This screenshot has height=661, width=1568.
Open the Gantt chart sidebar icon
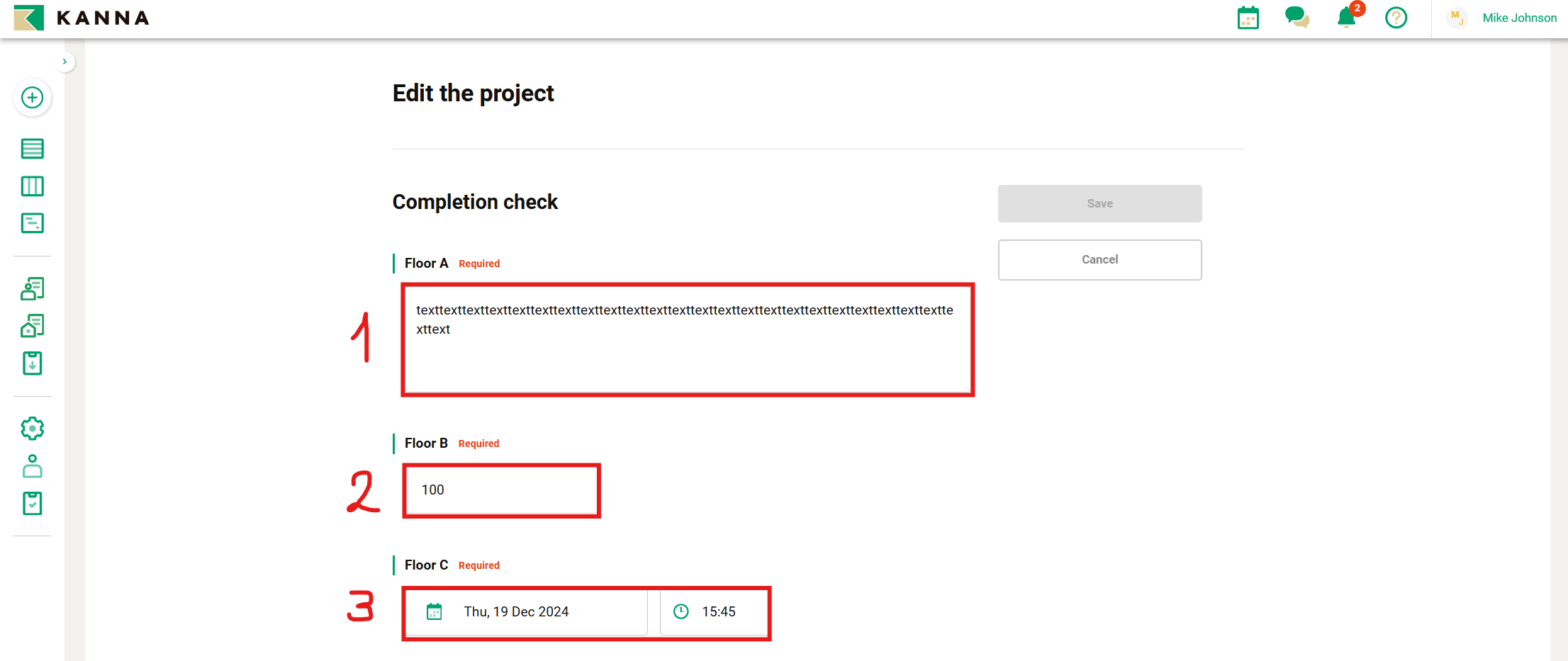click(33, 223)
